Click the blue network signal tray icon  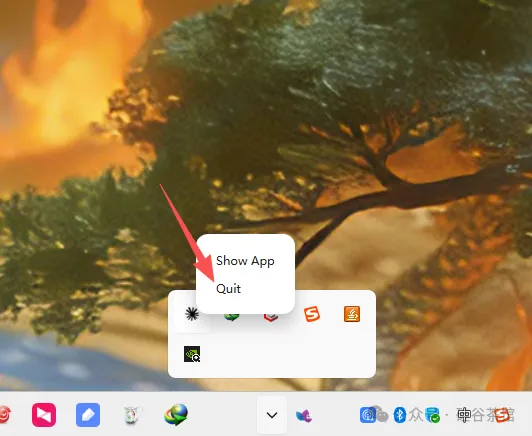tap(367, 415)
